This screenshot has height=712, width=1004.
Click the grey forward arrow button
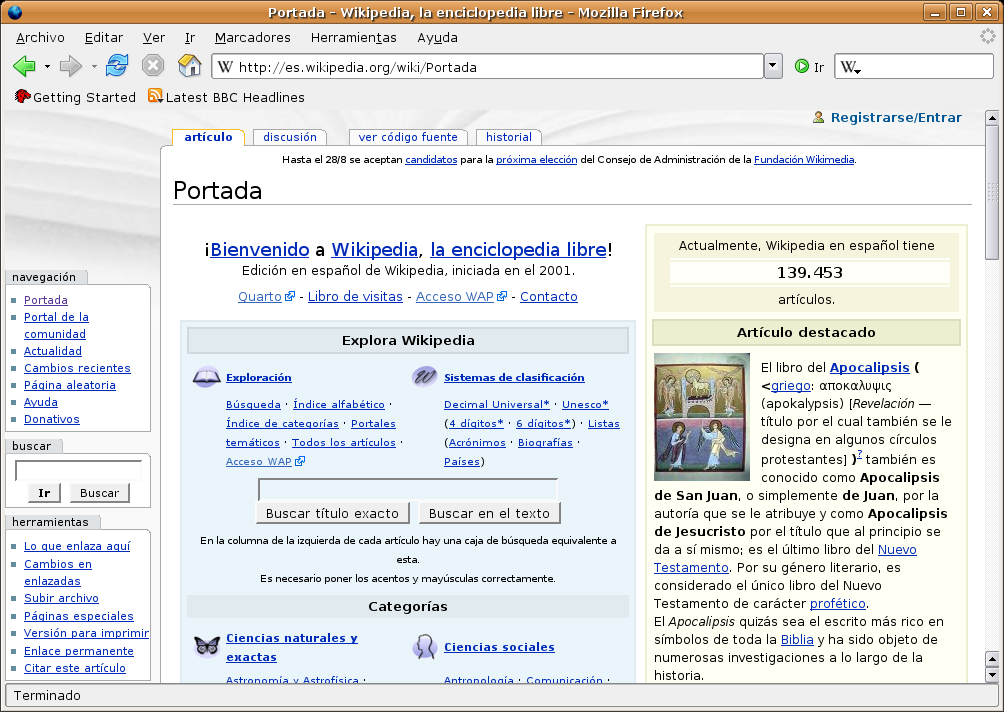click(x=70, y=66)
